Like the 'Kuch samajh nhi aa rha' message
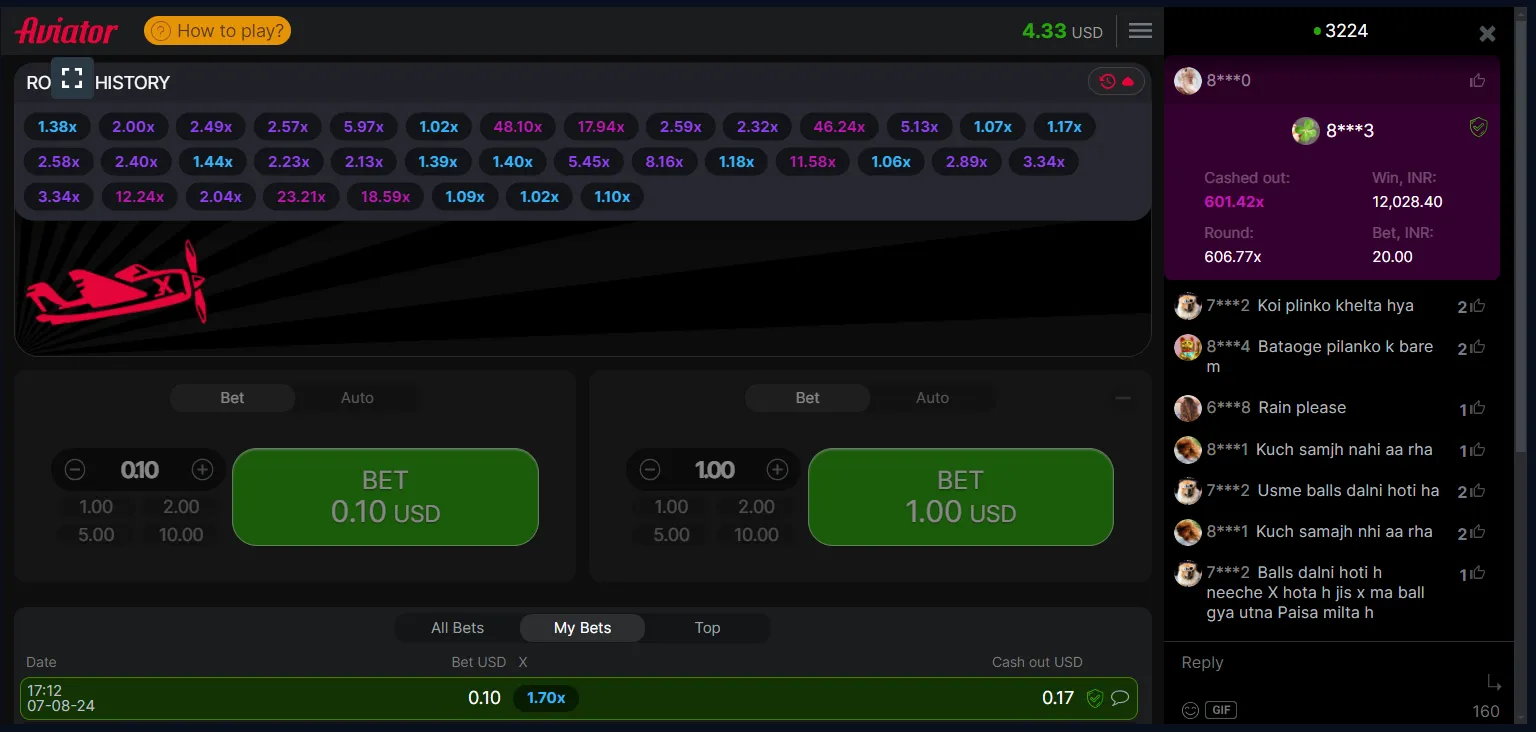Viewport: 1536px width, 732px height. coord(1477,533)
